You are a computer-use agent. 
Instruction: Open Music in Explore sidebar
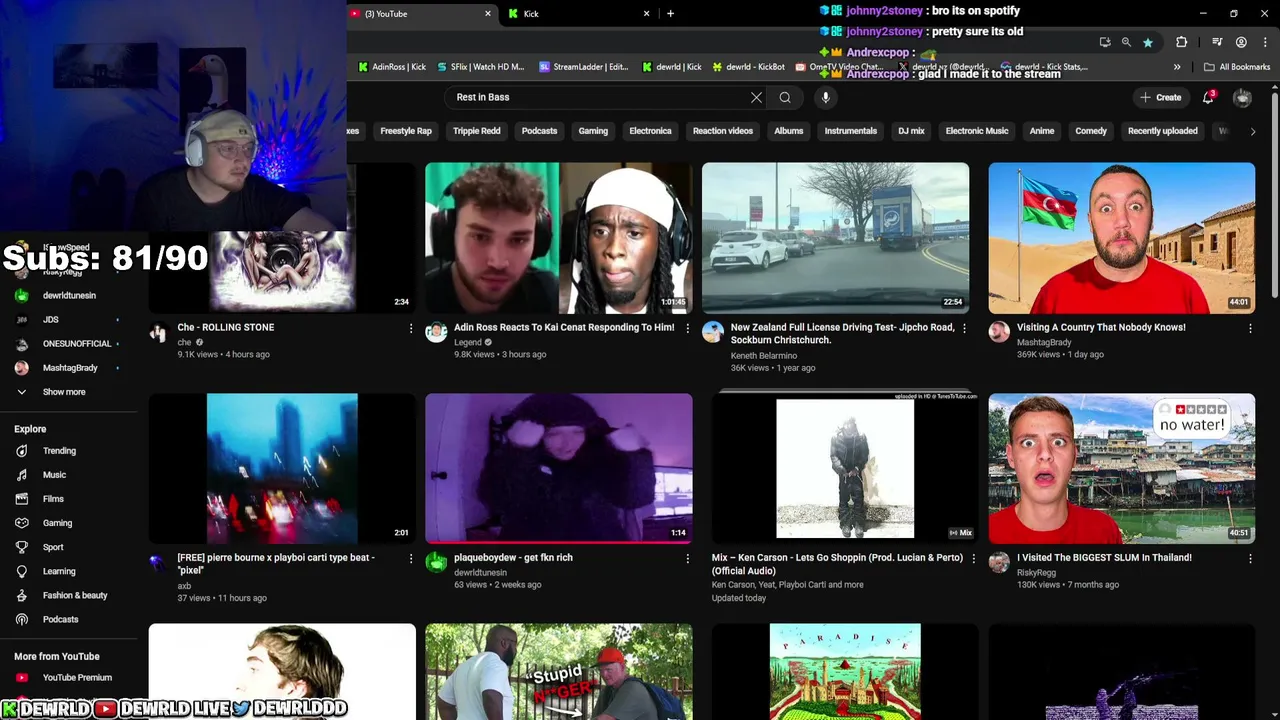(54, 475)
